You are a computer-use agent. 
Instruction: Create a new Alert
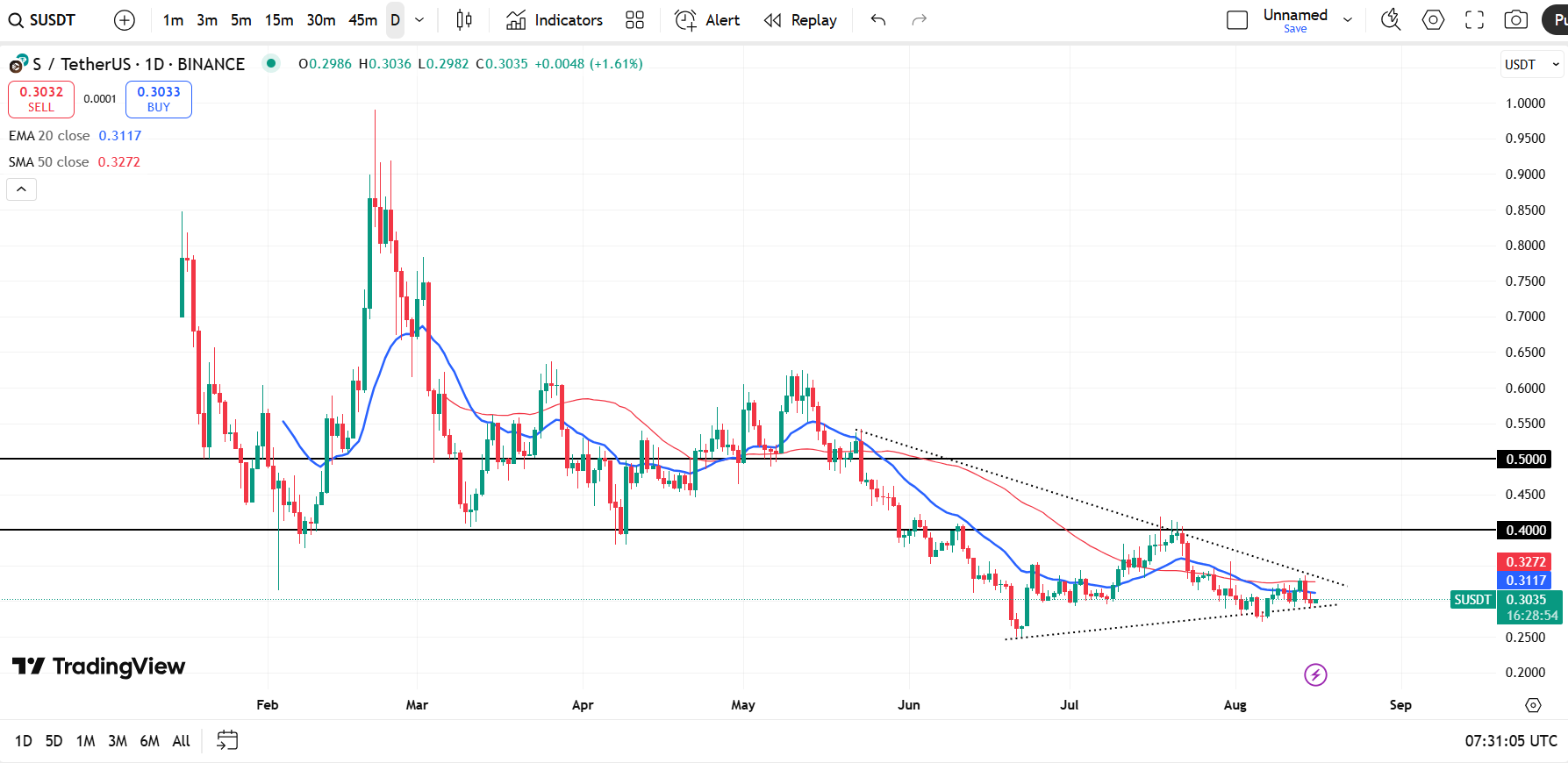707,20
